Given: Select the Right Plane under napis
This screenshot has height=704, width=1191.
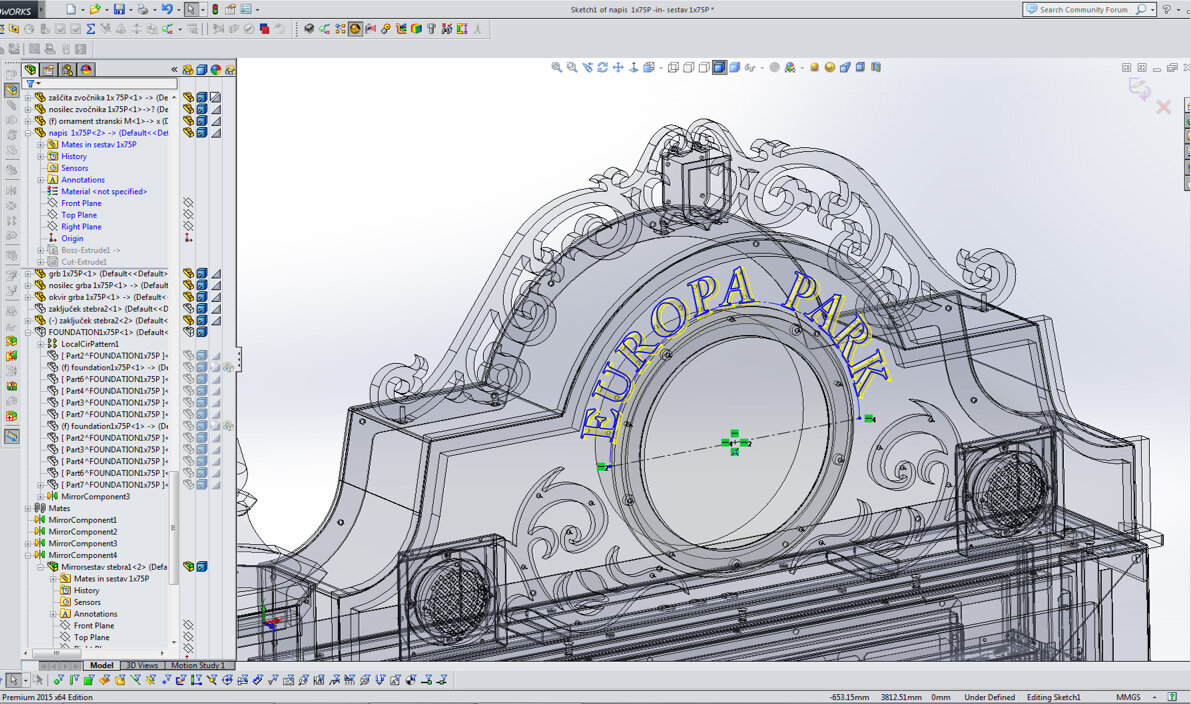Looking at the screenshot, I should click(81, 227).
